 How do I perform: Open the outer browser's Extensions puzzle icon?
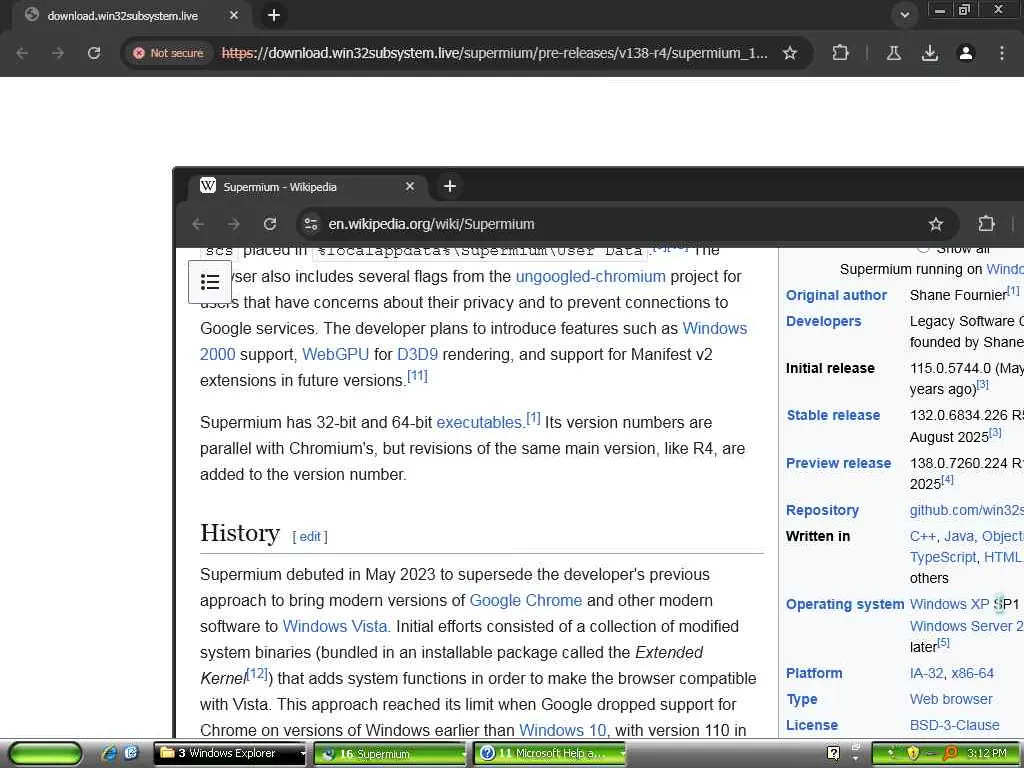pos(840,53)
